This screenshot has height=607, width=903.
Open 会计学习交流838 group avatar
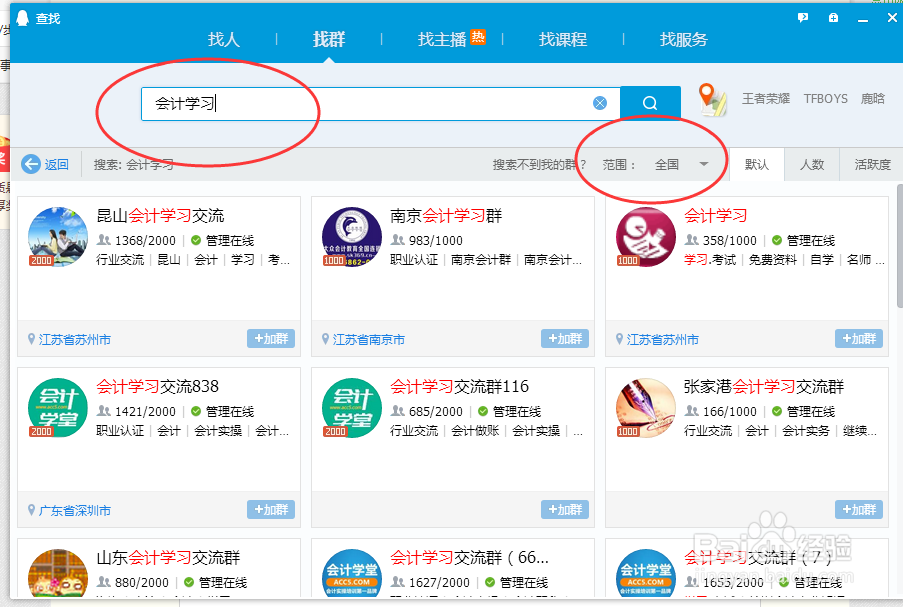click(x=58, y=408)
